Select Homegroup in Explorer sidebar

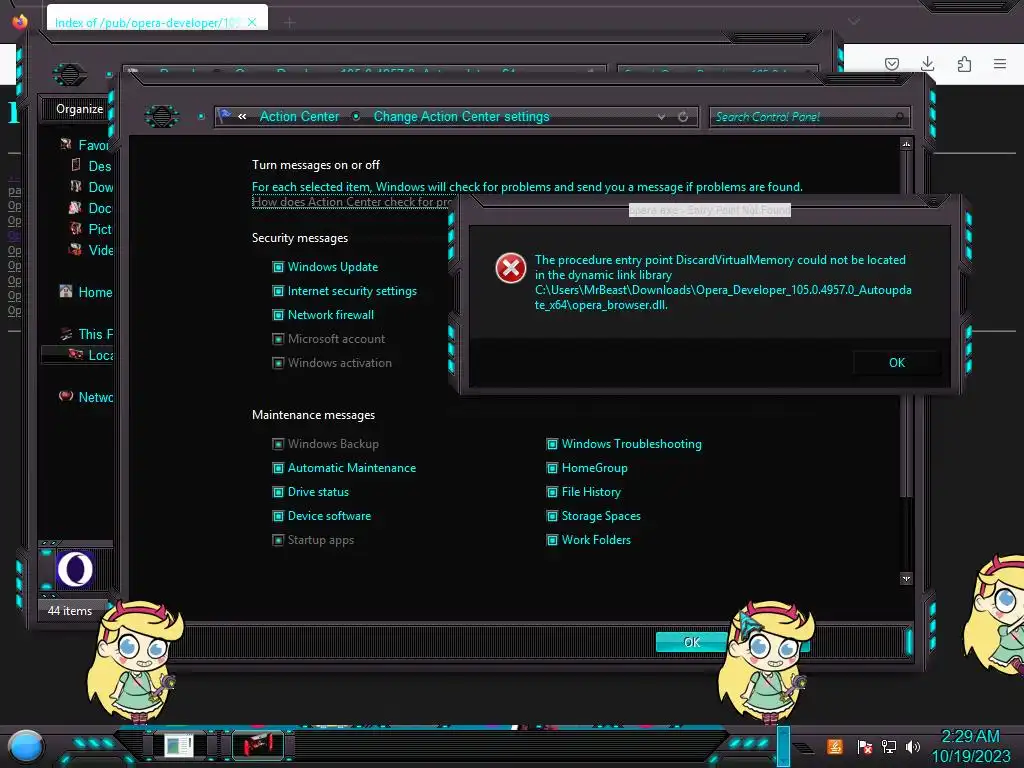coord(86,292)
